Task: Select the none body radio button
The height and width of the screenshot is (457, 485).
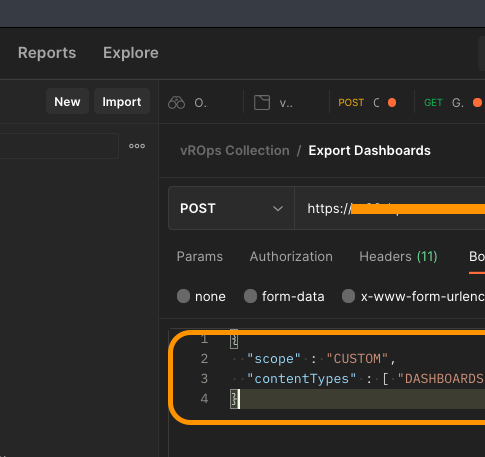Action: [183, 296]
